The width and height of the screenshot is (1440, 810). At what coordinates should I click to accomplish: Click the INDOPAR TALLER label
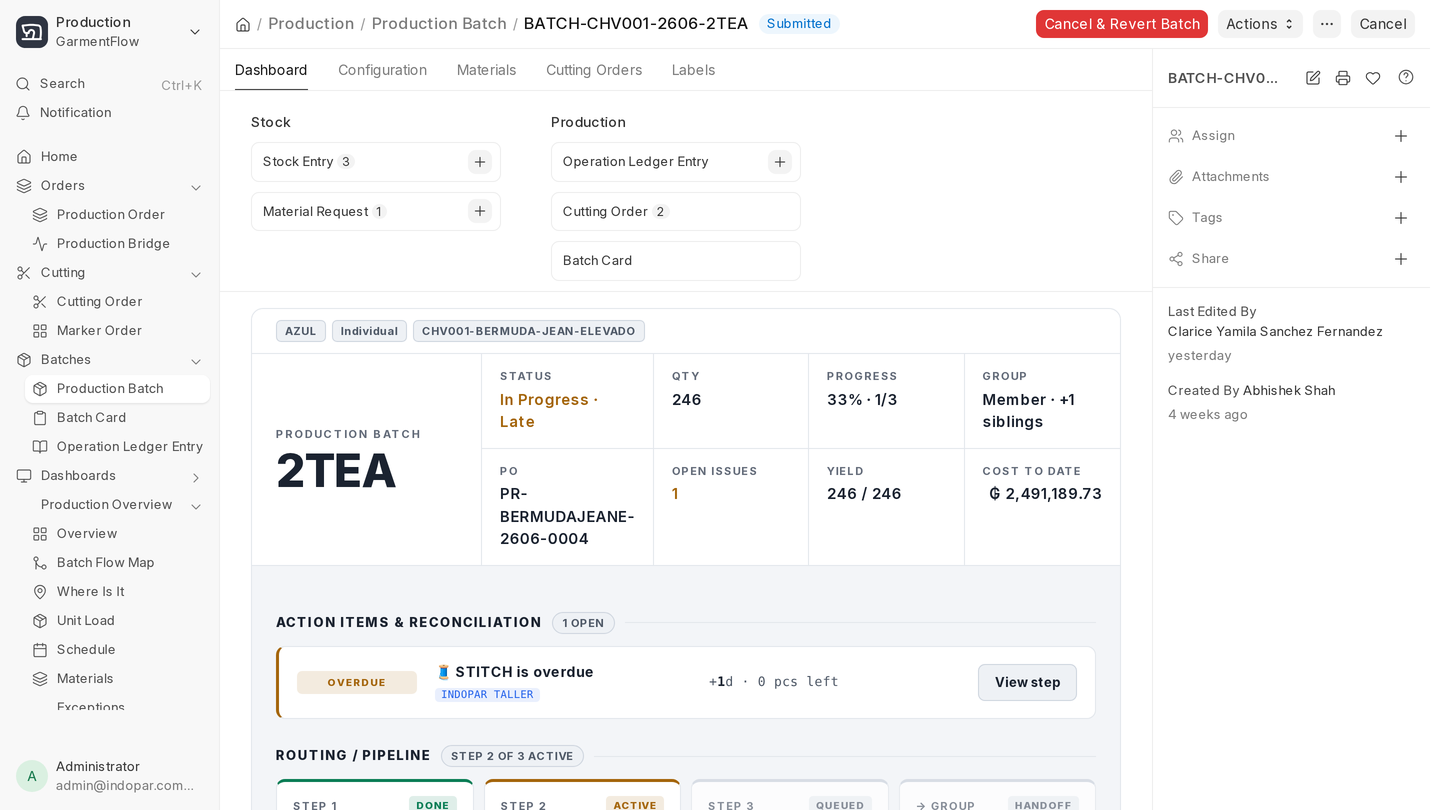tap(487, 695)
